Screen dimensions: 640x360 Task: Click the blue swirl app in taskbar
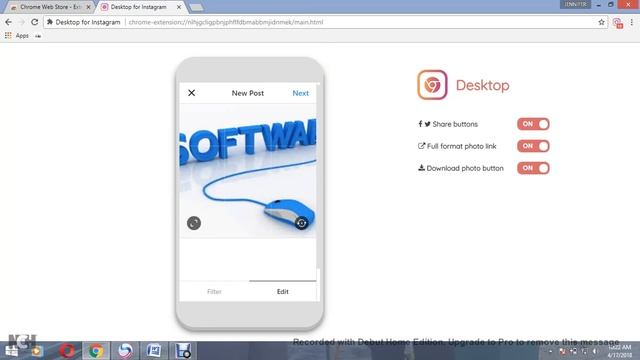(125, 351)
